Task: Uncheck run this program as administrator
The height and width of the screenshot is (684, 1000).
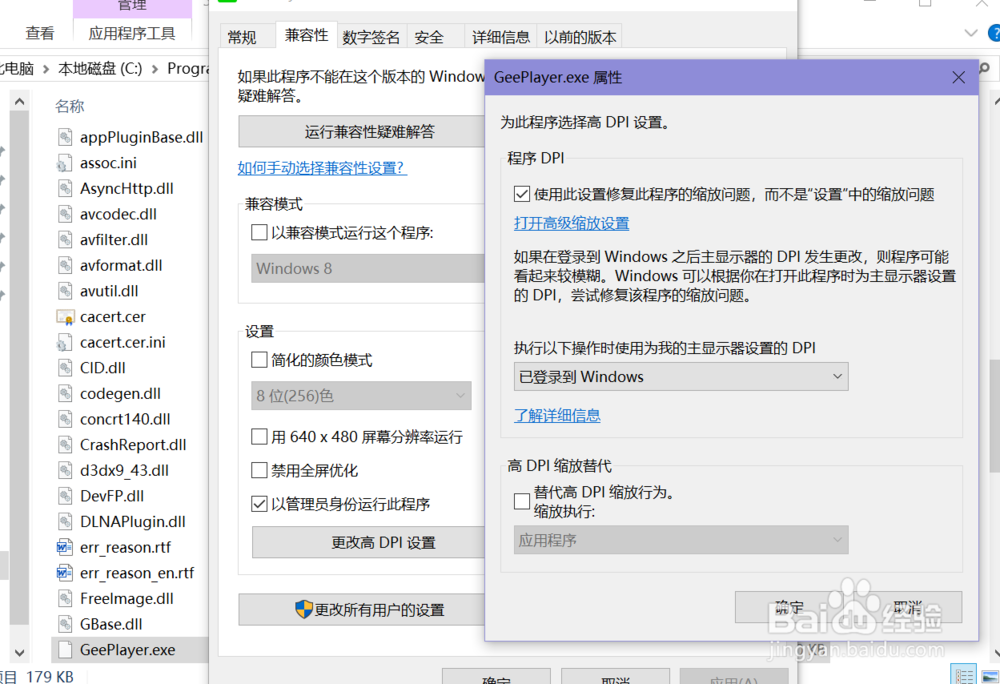Action: (259, 504)
